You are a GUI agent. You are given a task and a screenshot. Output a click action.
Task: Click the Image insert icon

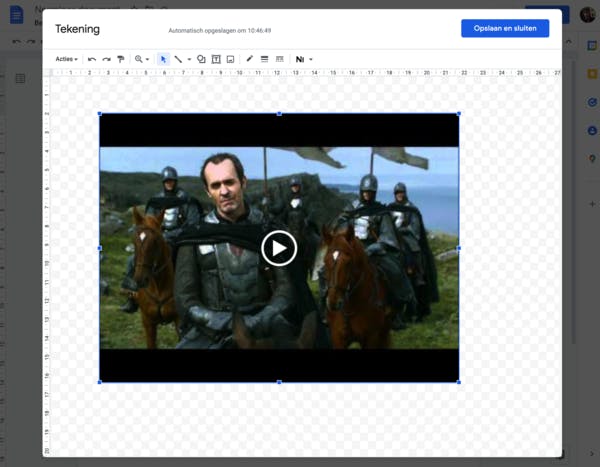(x=230, y=60)
